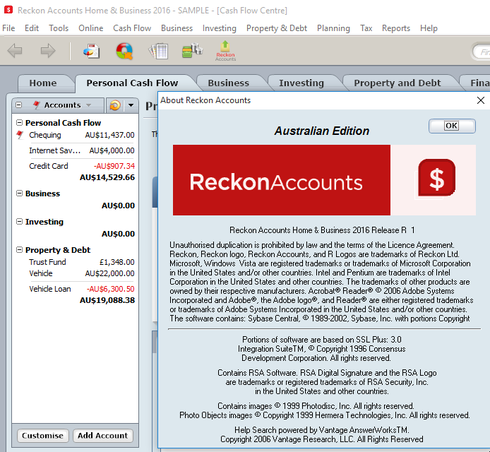Open the Cash Flow menu
This screenshot has height=452, width=490.
(132, 28)
